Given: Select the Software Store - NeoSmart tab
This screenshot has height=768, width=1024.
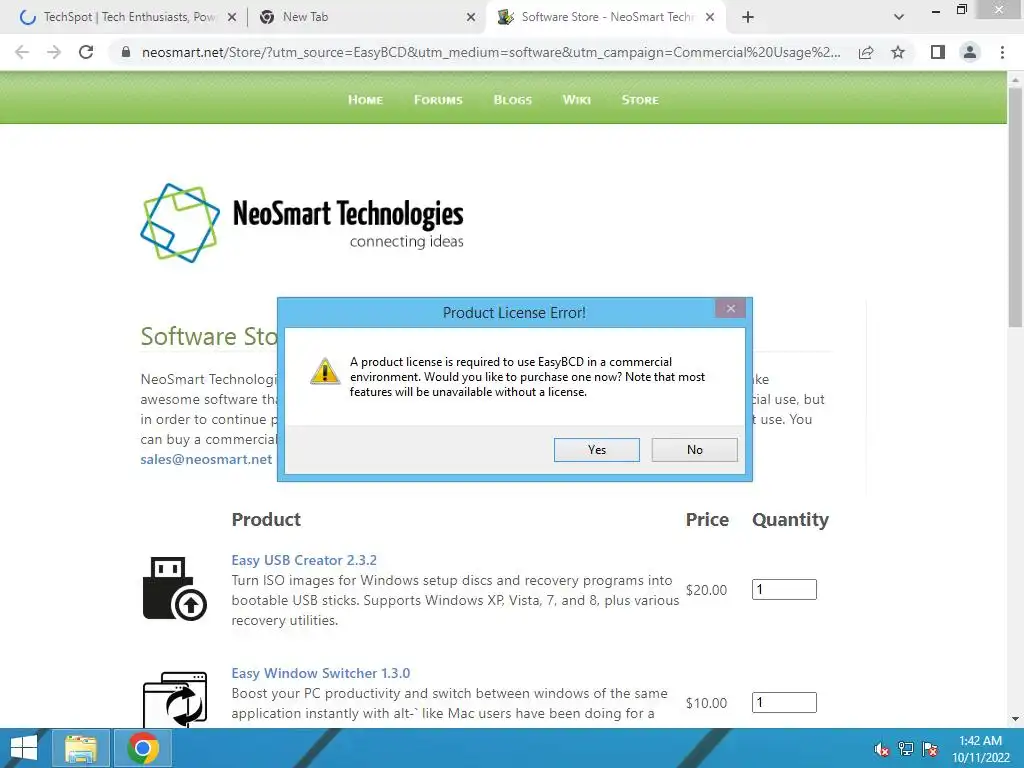Looking at the screenshot, I should (604, 17).
